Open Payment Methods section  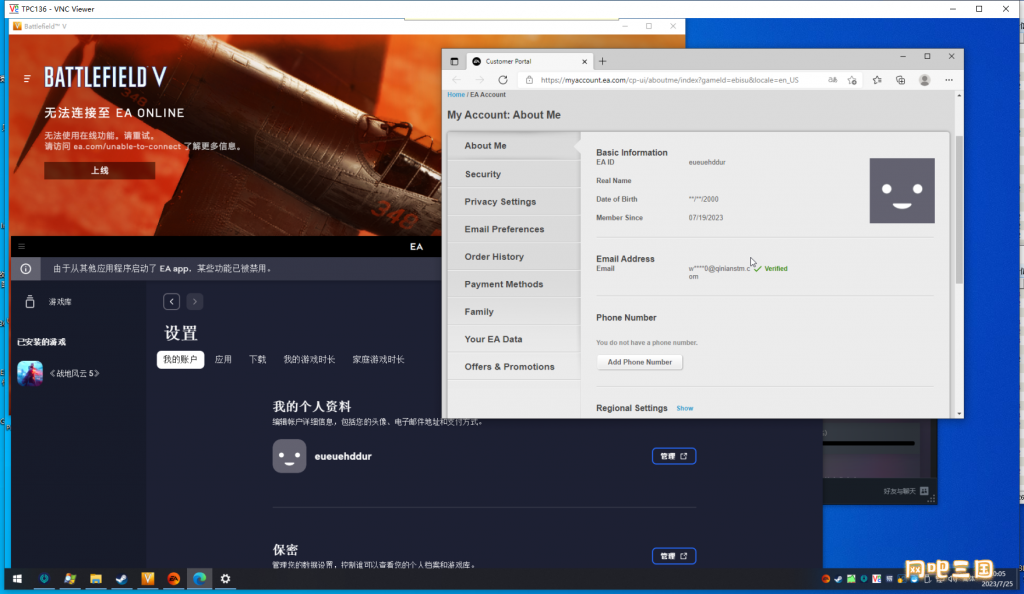click(x=514, y=284)
